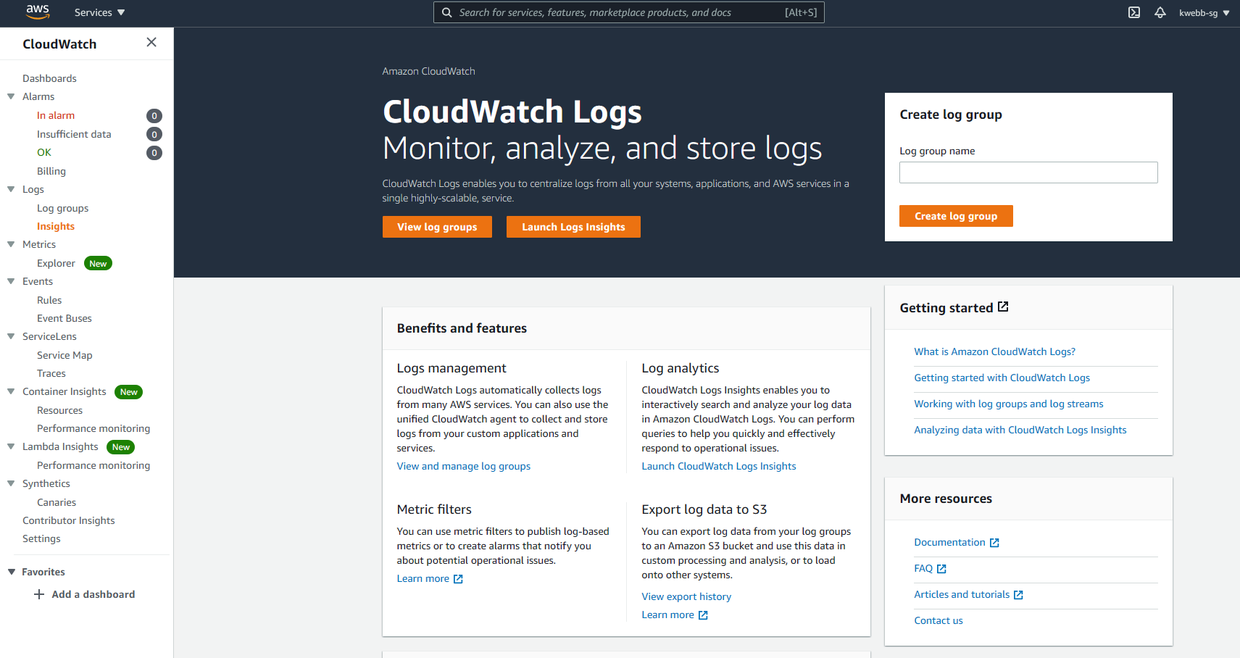Close the CloudWatch sidebar with X
The height and width of the screenshot is (658, 1240).
(x=151, y=42)
